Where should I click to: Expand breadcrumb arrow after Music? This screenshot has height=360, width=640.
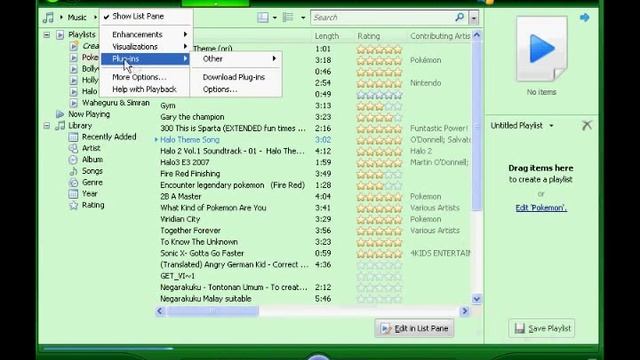pyautogui.click(x=95, y=17)
